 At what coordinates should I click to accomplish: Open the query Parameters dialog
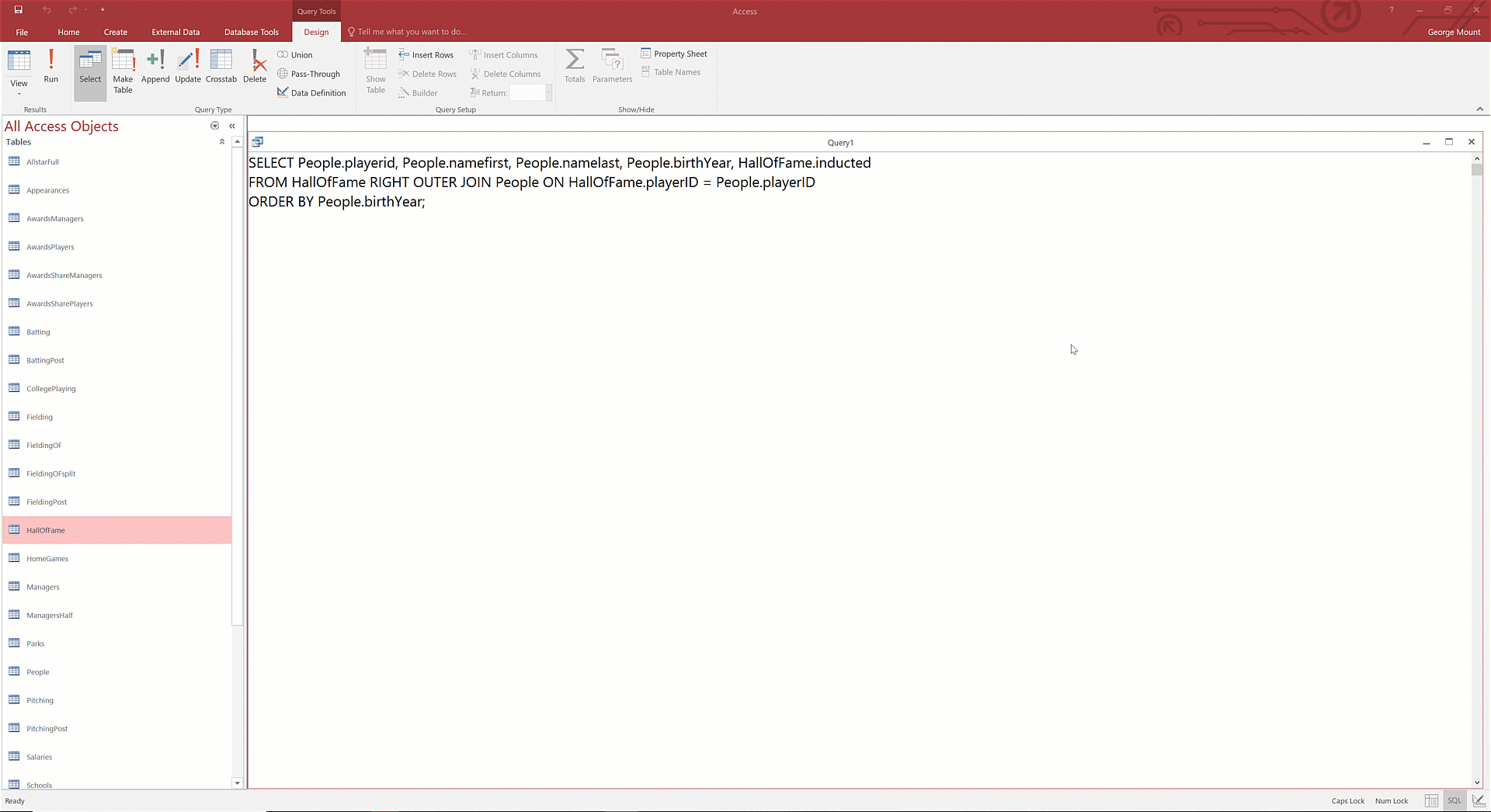tap(613, 66)
